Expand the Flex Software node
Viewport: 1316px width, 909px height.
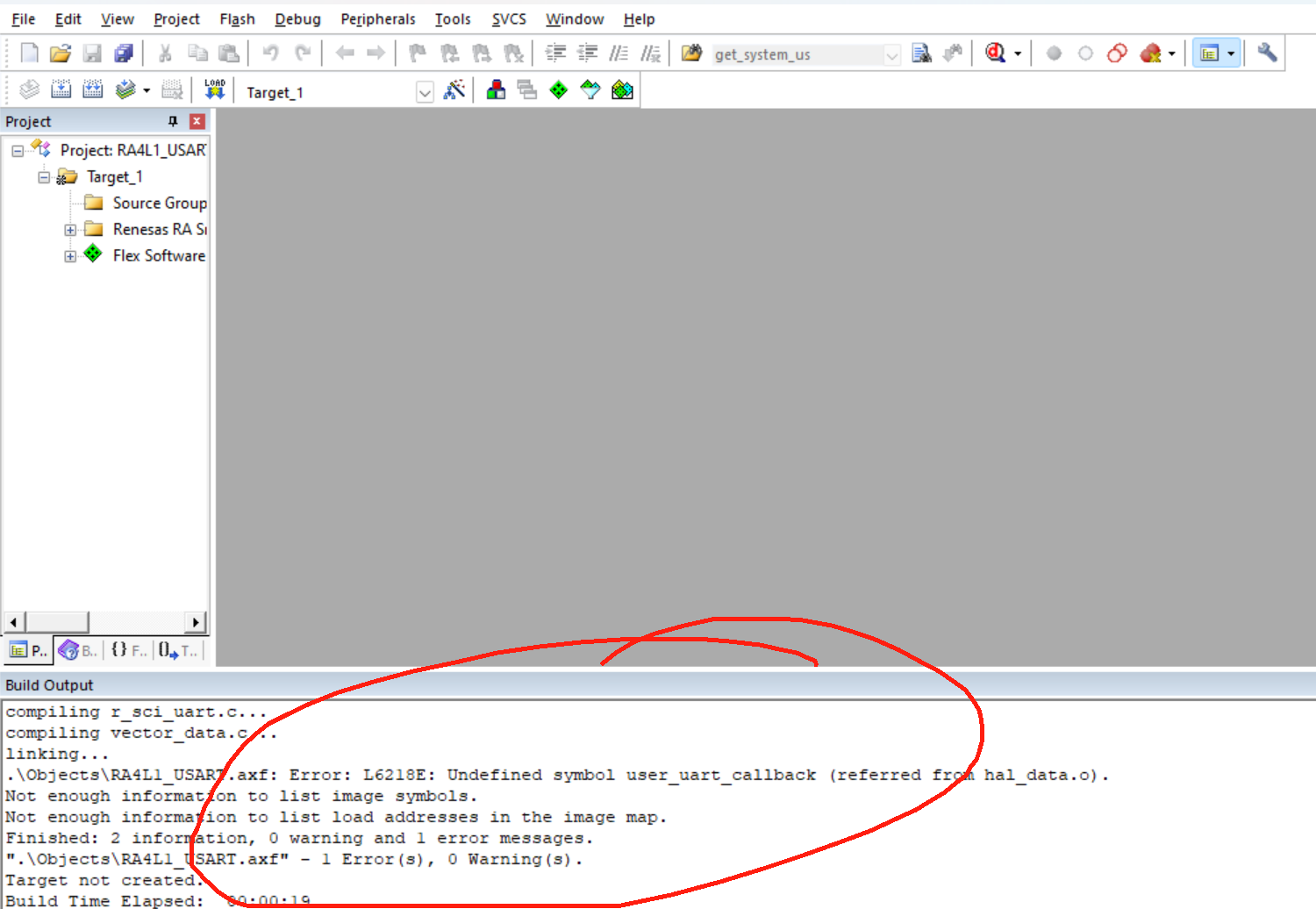(70, 256)
